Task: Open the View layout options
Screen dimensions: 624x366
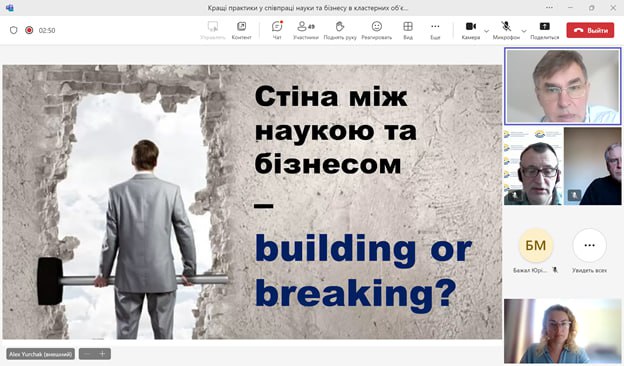Action: 408,30
